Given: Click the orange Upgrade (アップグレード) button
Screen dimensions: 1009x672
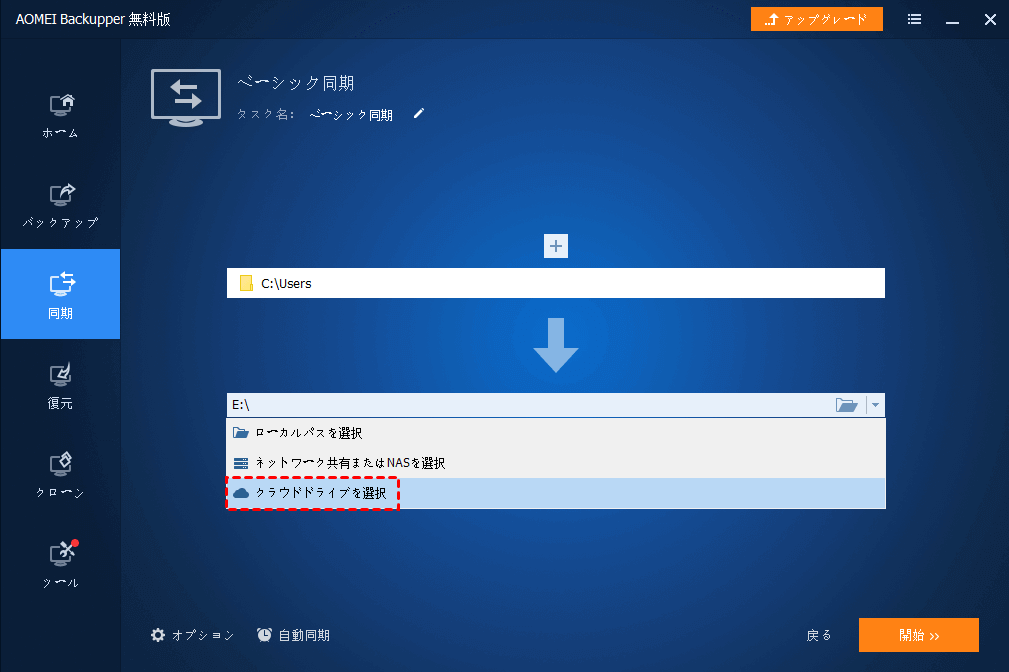Looking at the screenshot, I should pos(817,19).
